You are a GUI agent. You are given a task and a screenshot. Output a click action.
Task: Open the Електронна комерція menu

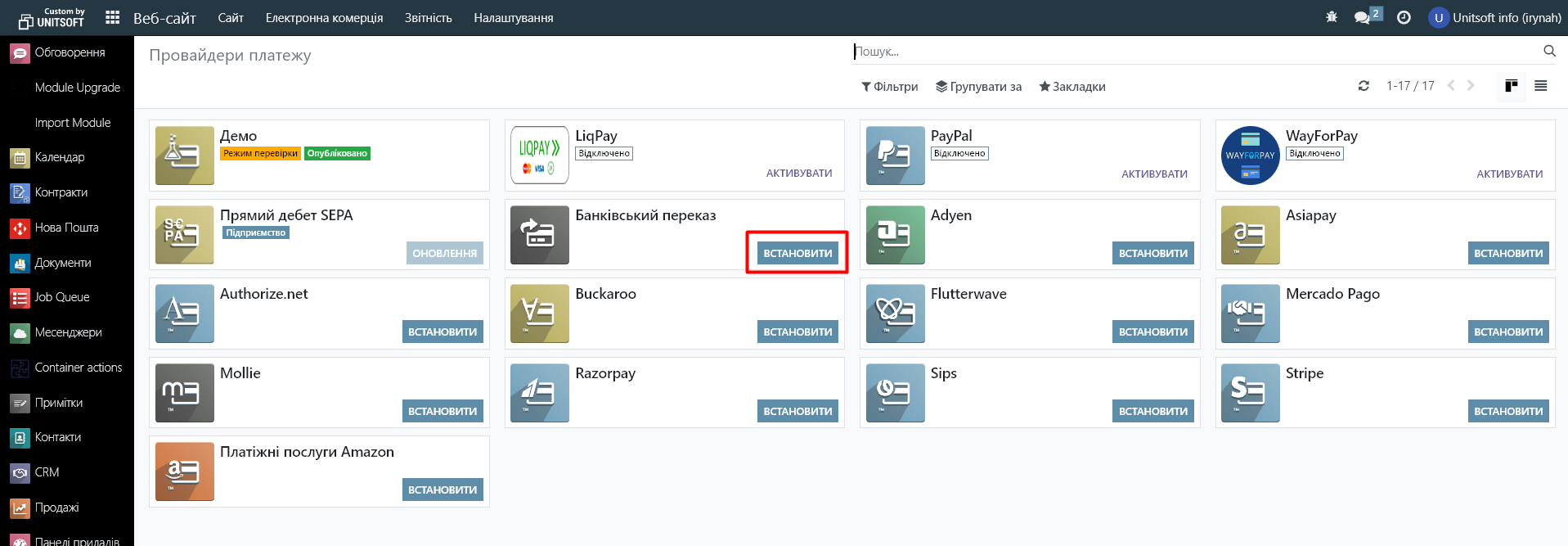pyautogui.click(x=324, y=18)
